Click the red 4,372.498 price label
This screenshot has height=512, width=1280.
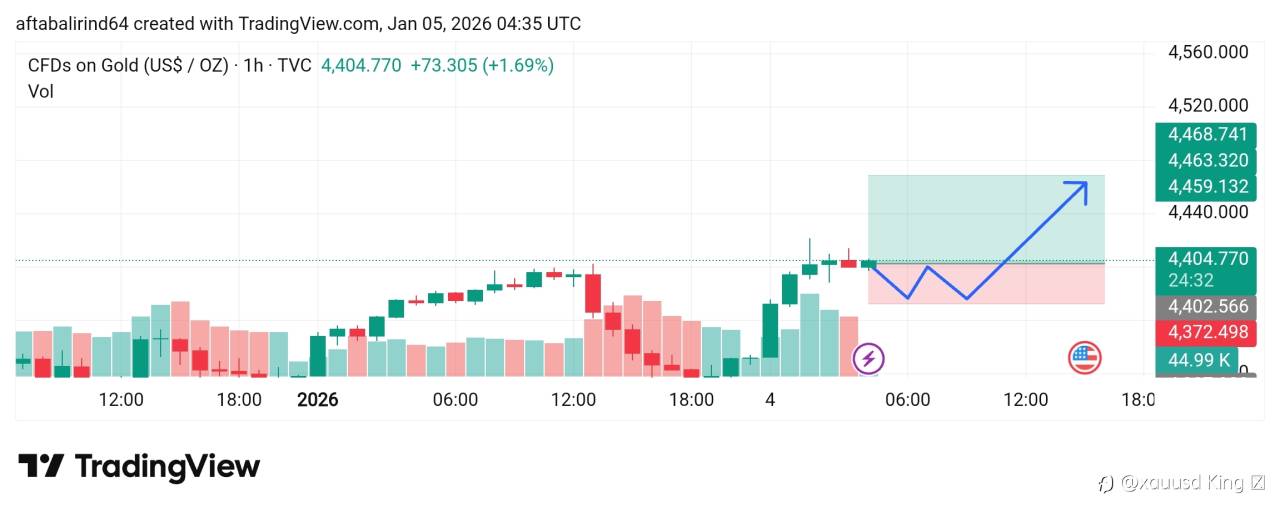[x=1201, y=332]
